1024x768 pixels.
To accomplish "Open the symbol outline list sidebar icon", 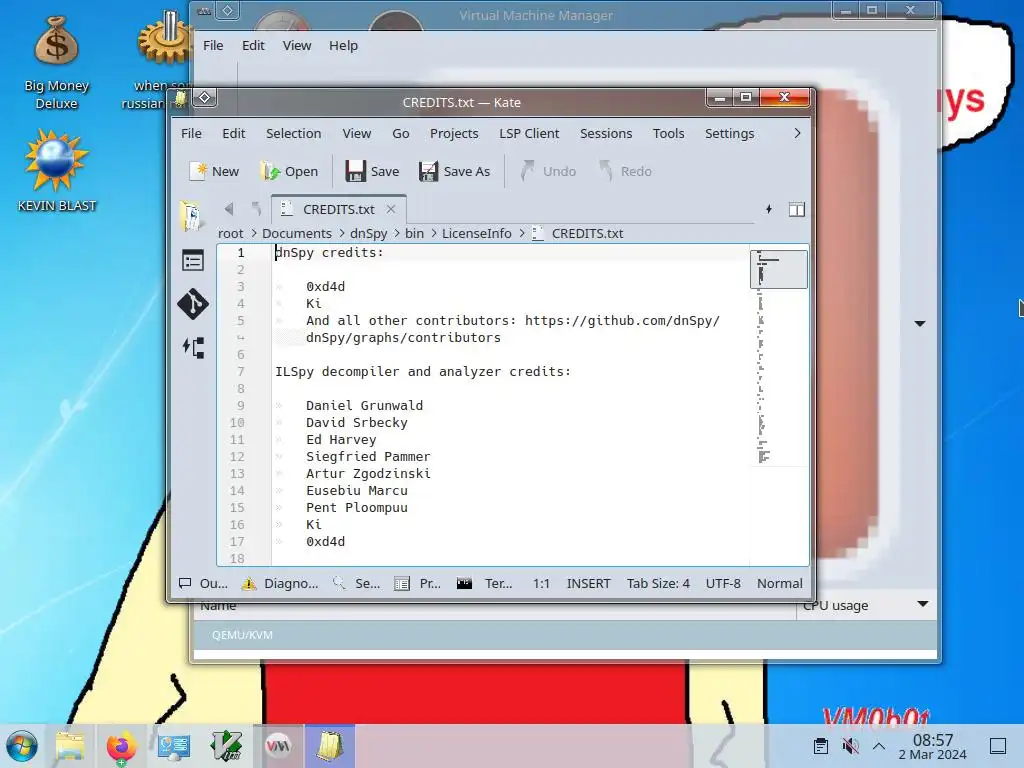I will 193,261.
